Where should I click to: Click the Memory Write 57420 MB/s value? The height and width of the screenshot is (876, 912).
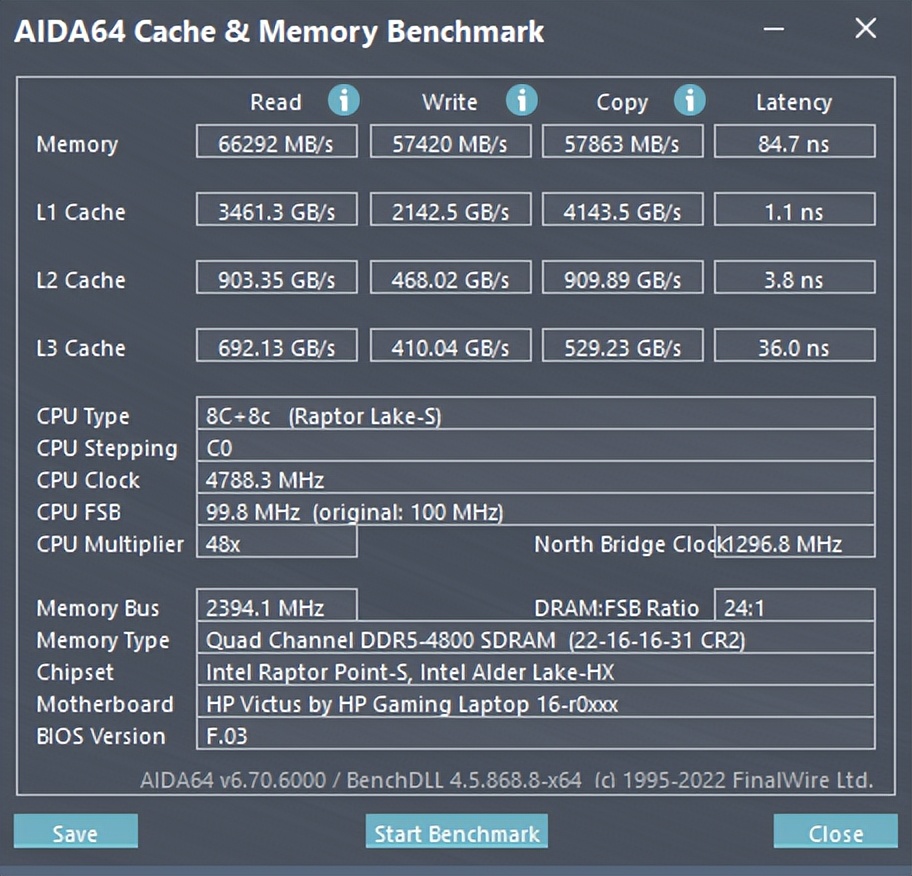coord(450,142)
